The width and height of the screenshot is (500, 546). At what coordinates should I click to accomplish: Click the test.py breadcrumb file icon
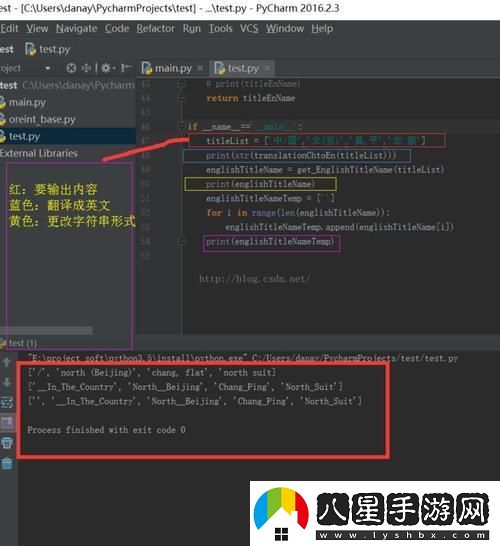click(30, 49)
